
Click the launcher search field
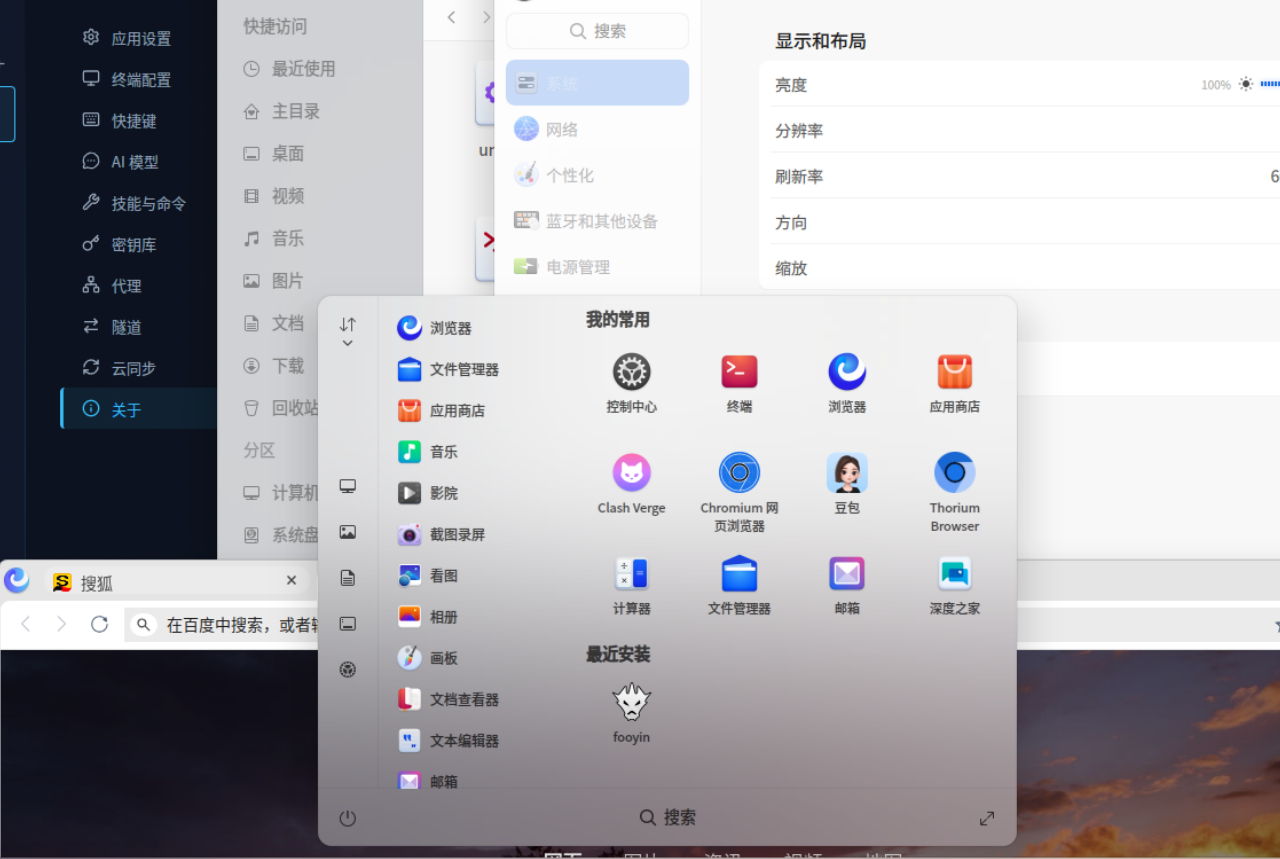pyautogui.click(x=668, y=817)
